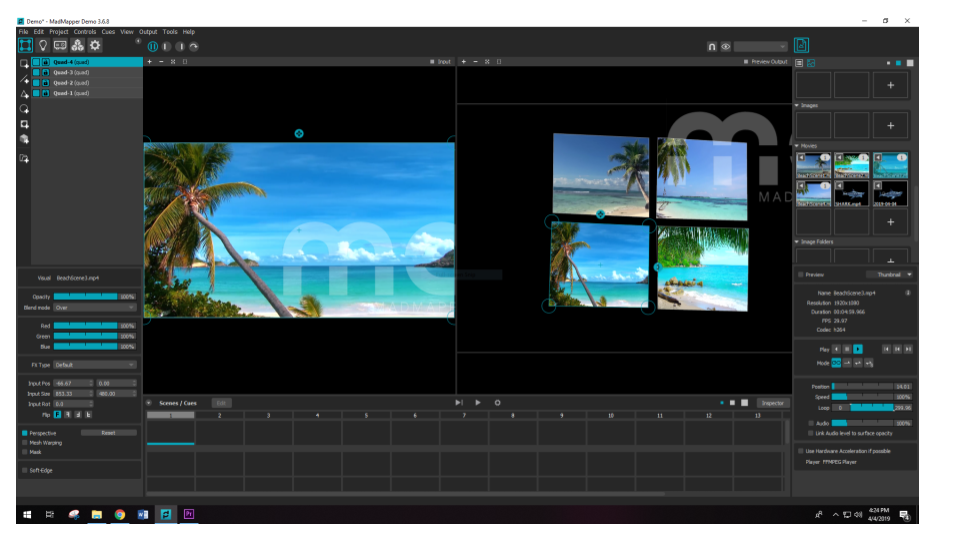Image resolution: width=960 pixels, height=540 pixels.
Task: Click the scenes play button
Action: coord(478,403)
